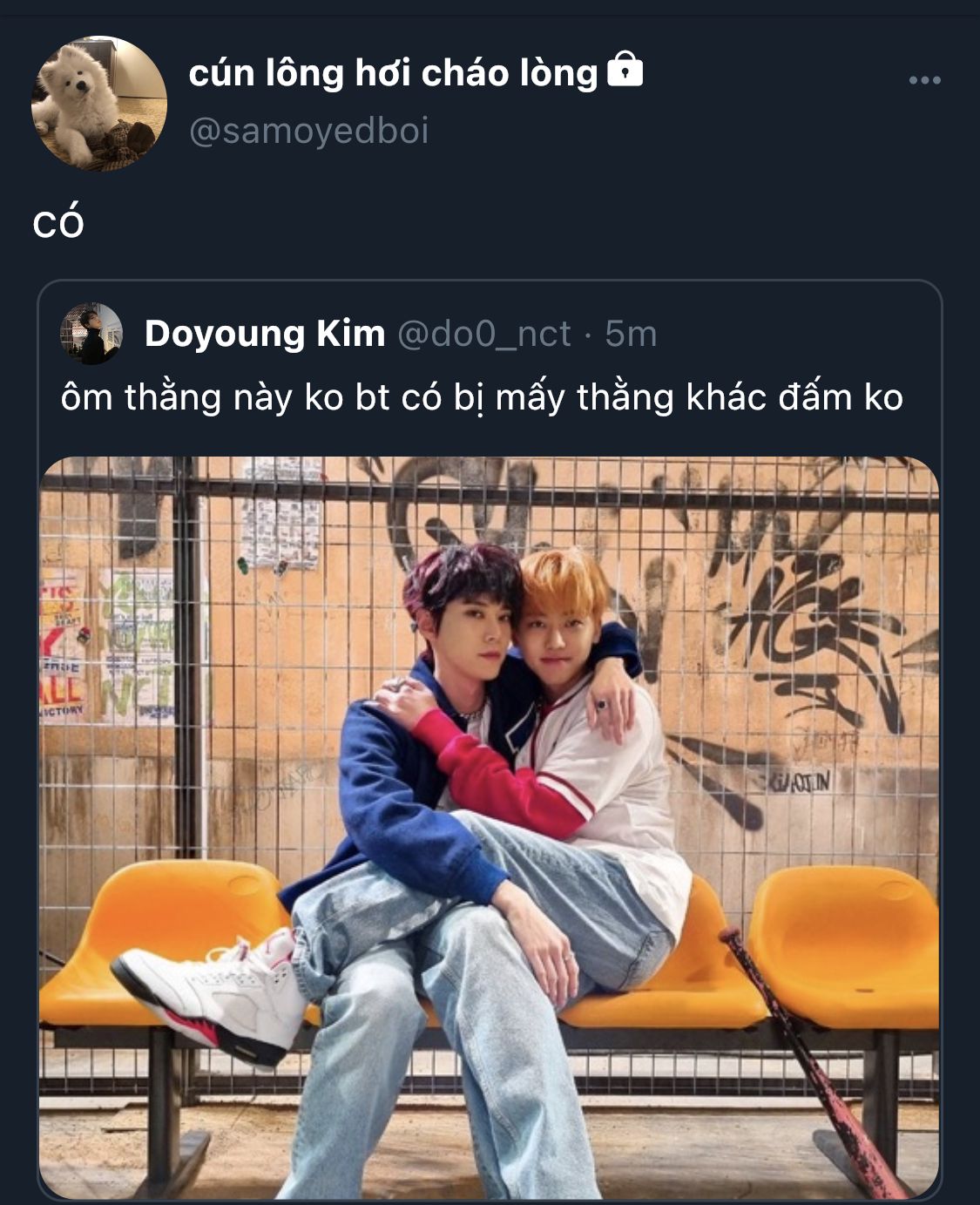View the attached photo of two people hugging
The height and width of the screenshot is (1205, 980).
click(x=490, y=828)
